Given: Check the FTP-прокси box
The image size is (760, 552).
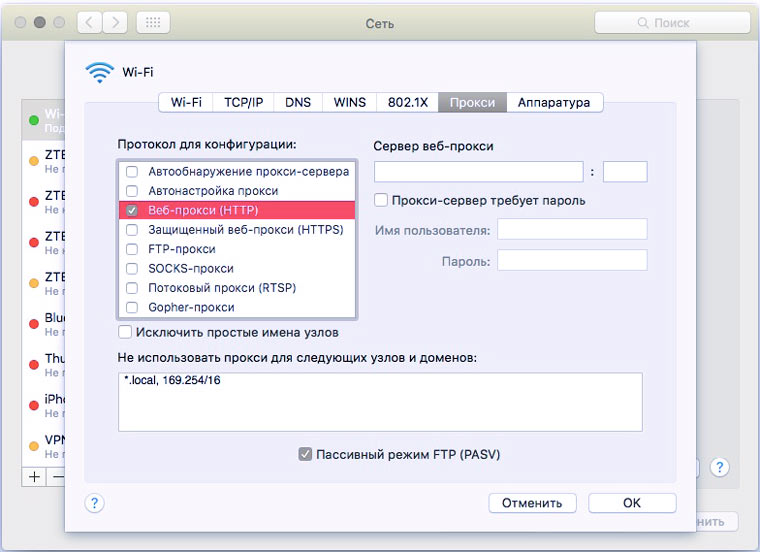Looking at the screenshot, I should (132, 249).
